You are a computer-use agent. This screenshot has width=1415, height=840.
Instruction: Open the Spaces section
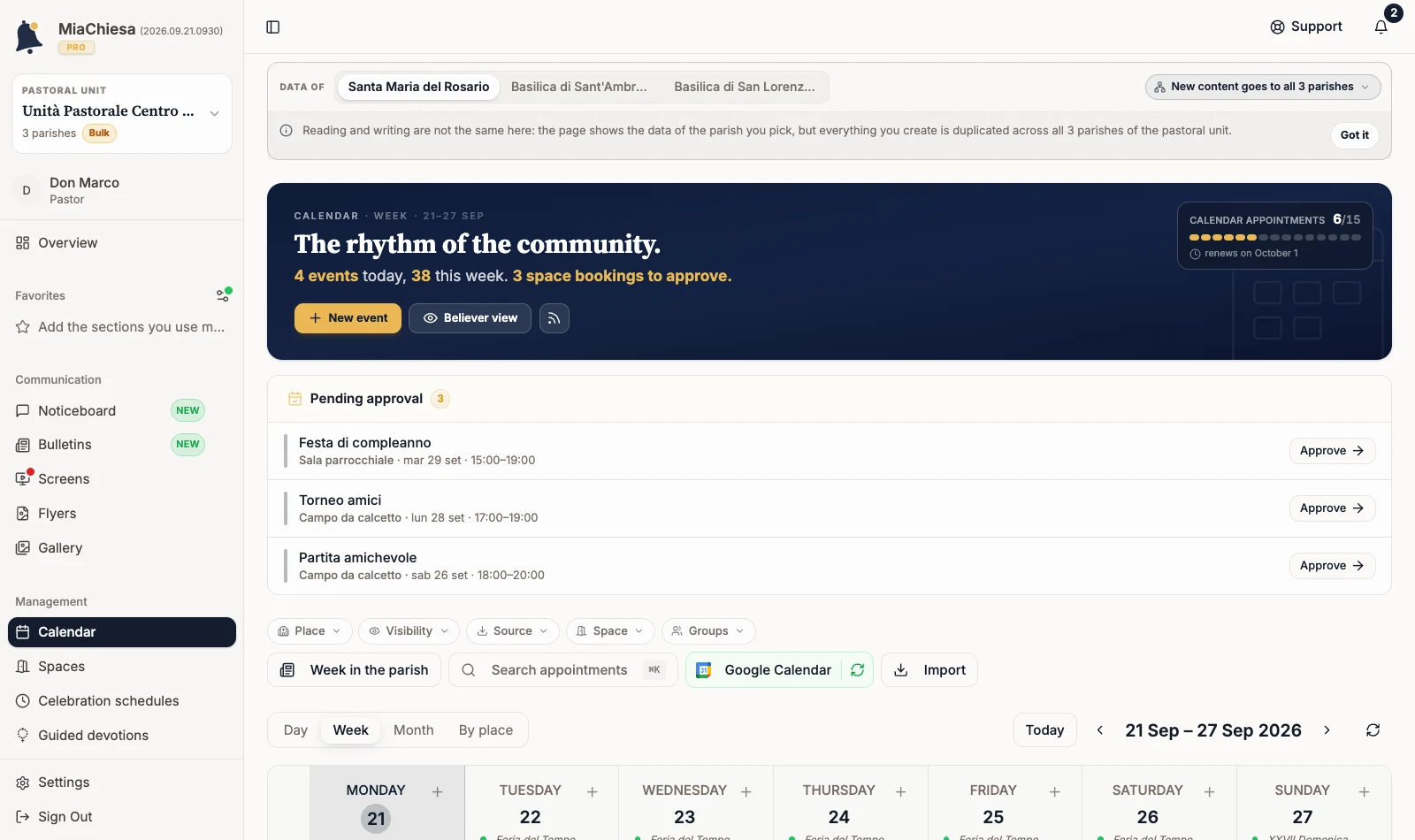(122, 667)
